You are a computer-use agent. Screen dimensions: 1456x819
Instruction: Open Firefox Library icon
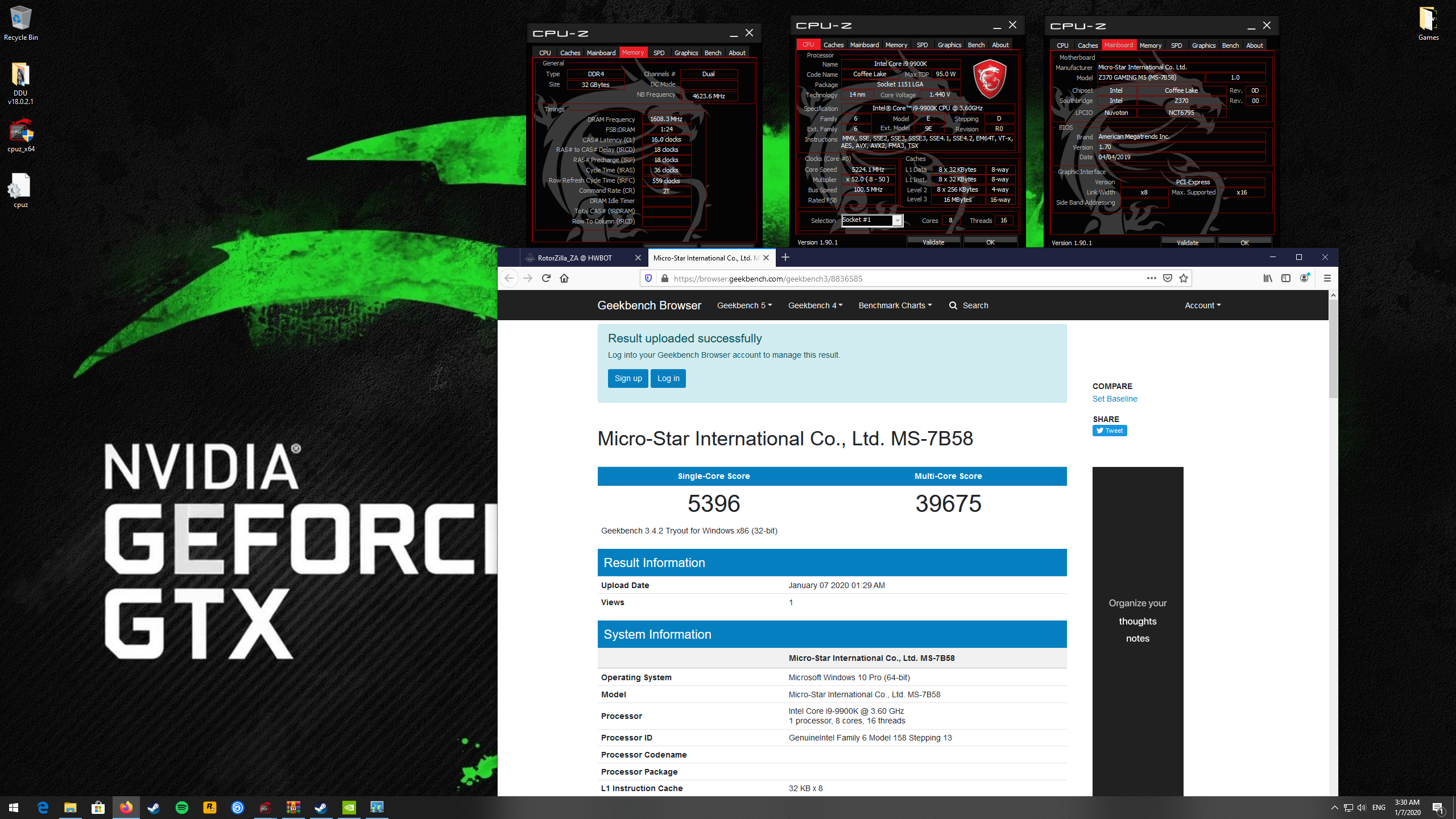1268,278
